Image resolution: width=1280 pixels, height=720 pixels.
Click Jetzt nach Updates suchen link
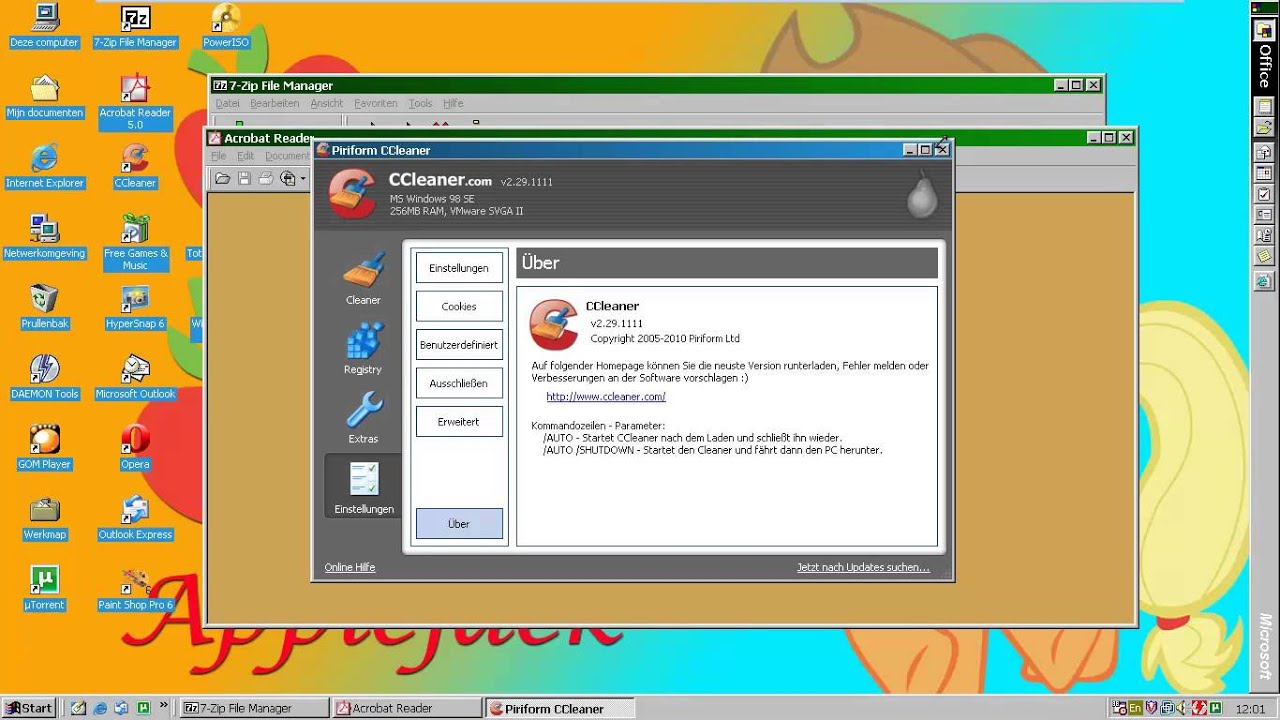tap(863, 567)
